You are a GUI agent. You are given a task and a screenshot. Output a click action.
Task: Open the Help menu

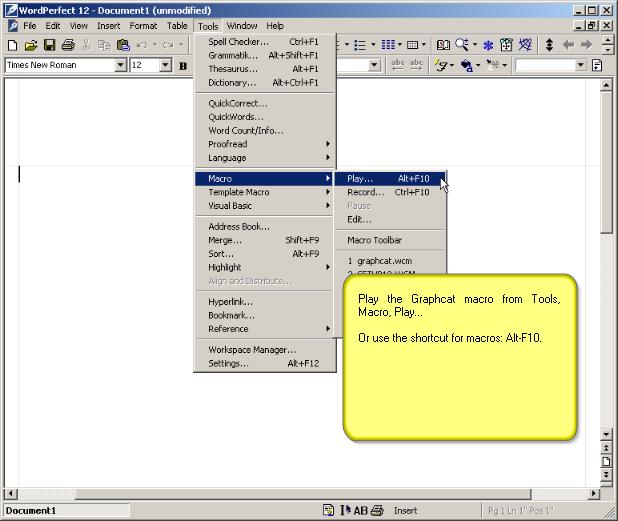click(275, 26)
